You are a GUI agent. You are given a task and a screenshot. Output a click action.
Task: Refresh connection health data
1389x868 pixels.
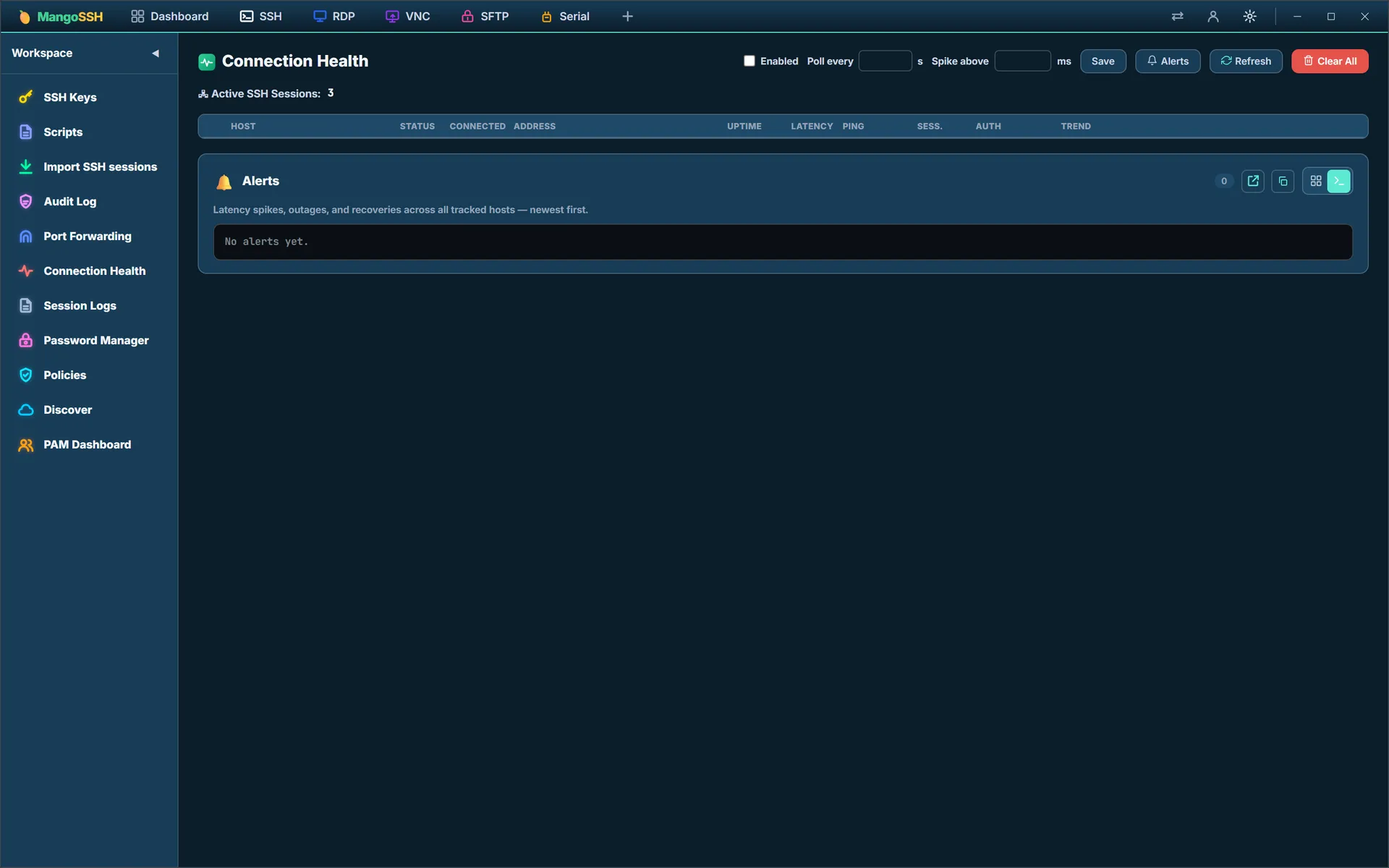tap(1246, 61)
